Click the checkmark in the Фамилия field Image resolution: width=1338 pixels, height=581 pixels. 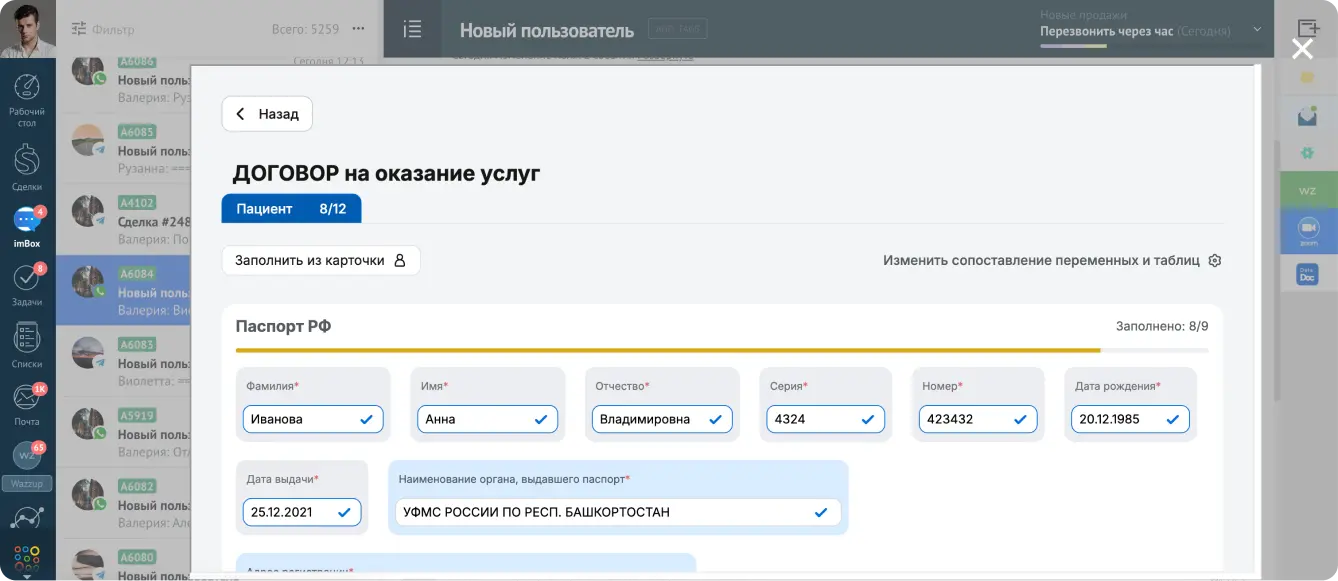[x=367, y=420]
